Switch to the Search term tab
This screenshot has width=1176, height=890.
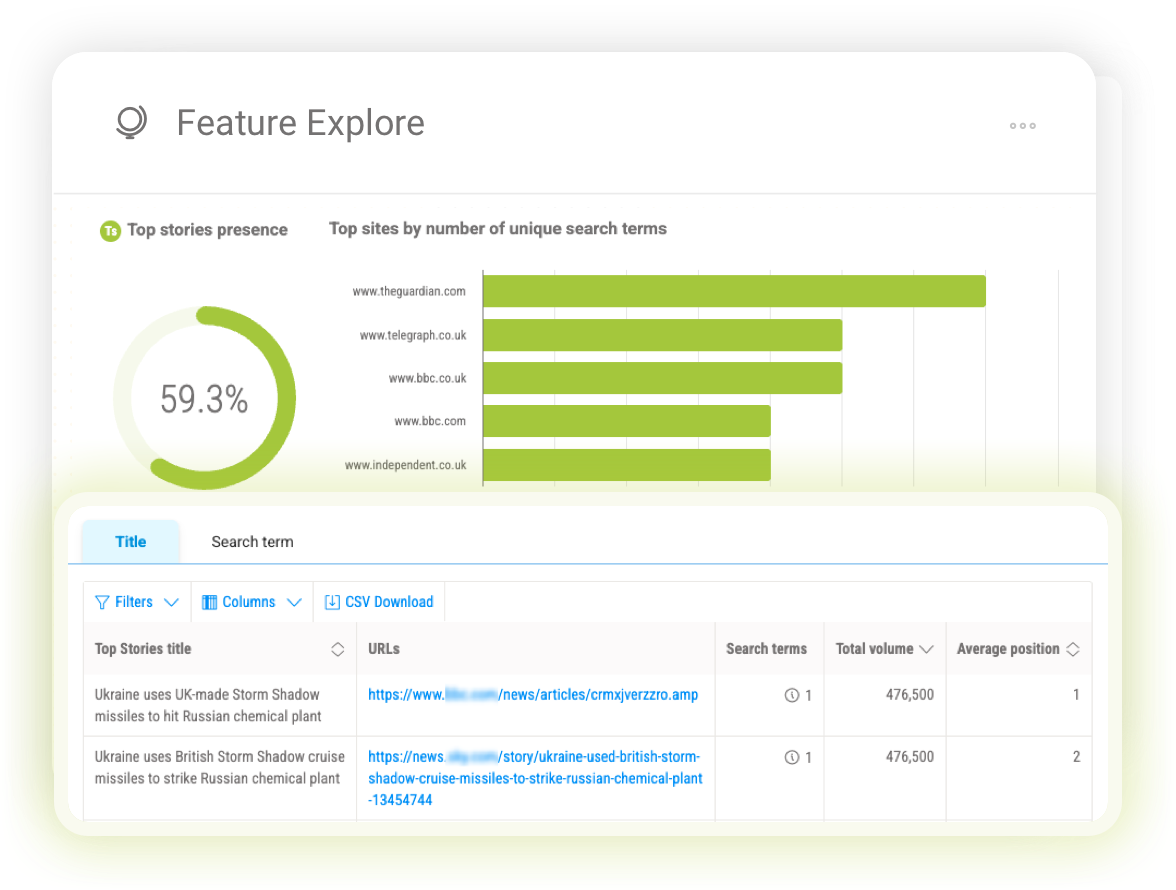252,541
